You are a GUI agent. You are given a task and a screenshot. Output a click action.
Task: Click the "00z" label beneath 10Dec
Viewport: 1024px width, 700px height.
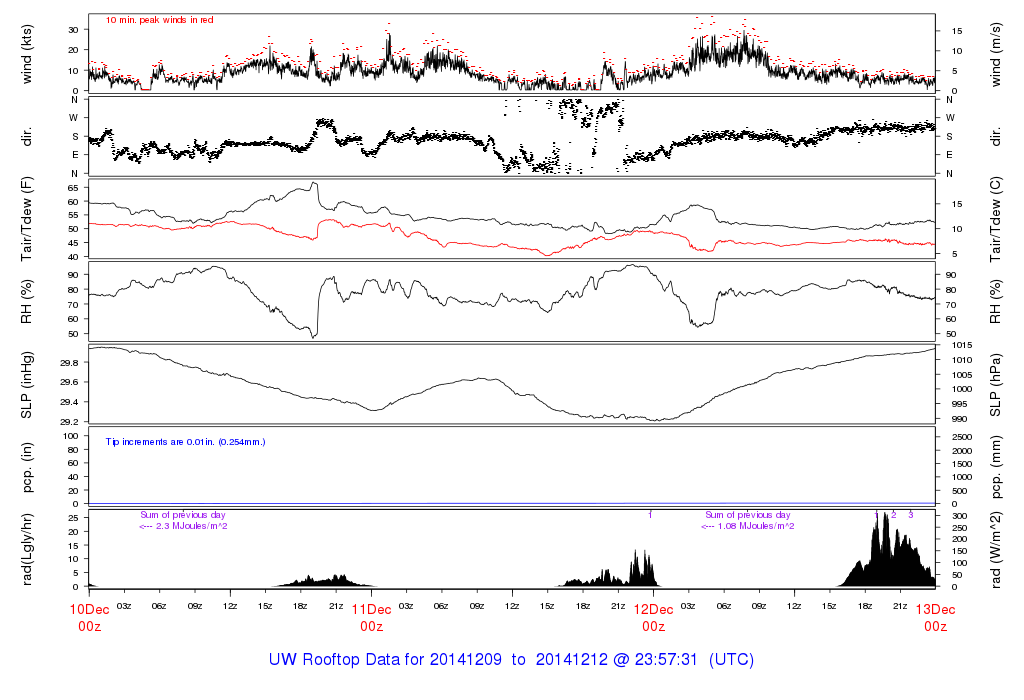[x=89, y=627]
